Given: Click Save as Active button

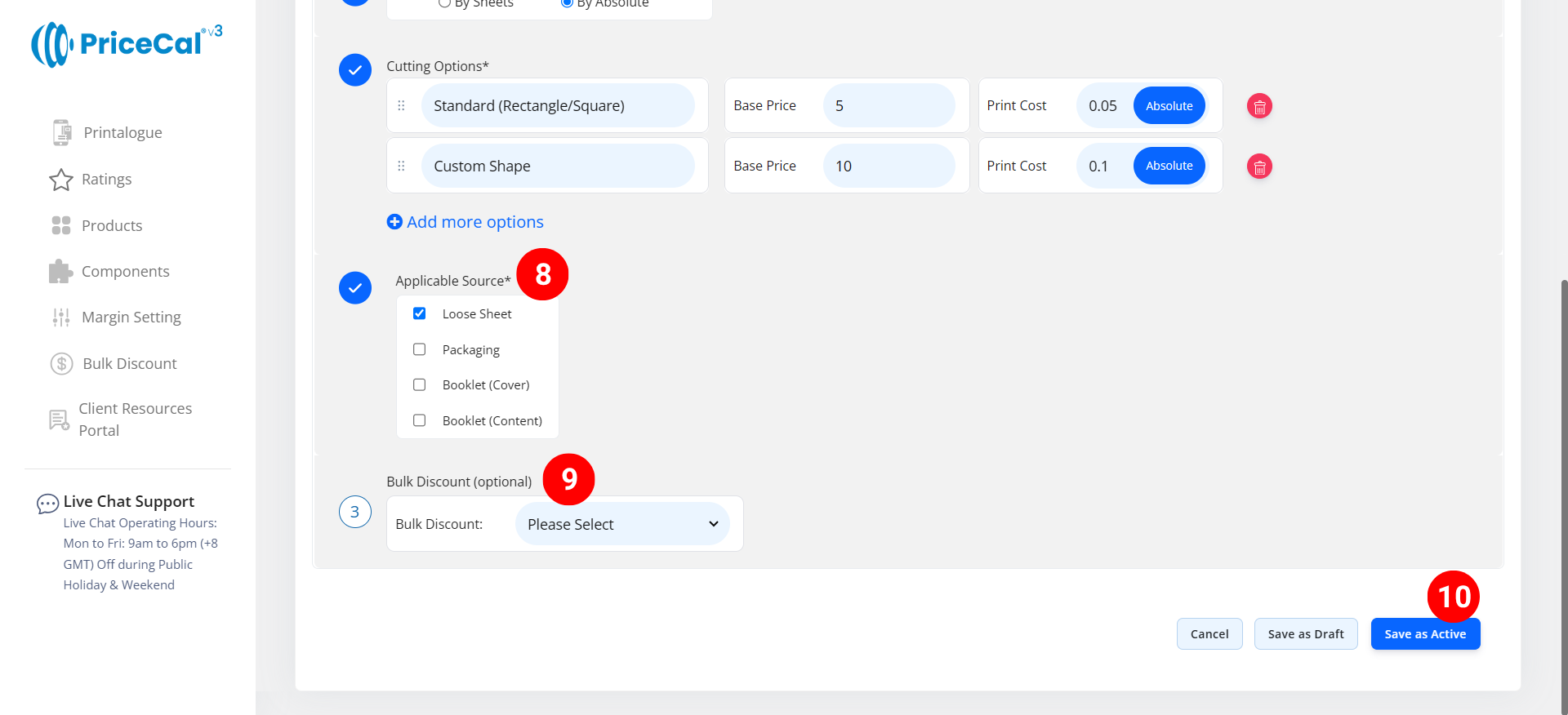Looking at the screenshot, I should point(1425,634).
